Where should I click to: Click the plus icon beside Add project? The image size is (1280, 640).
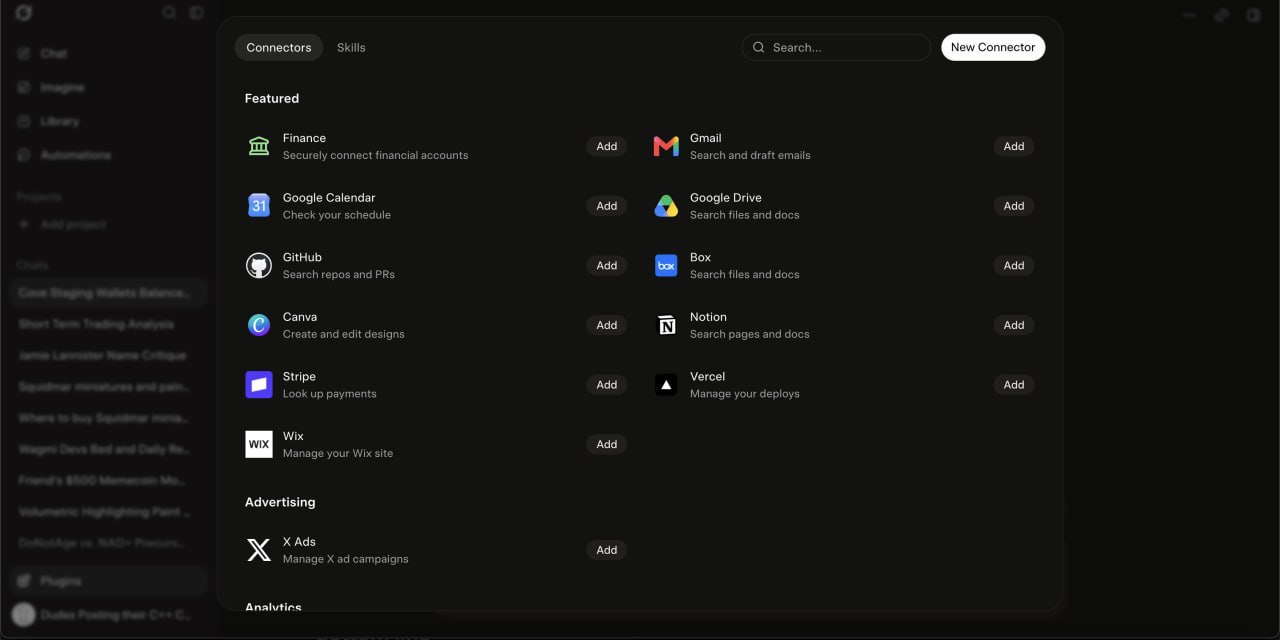point(24,224)
